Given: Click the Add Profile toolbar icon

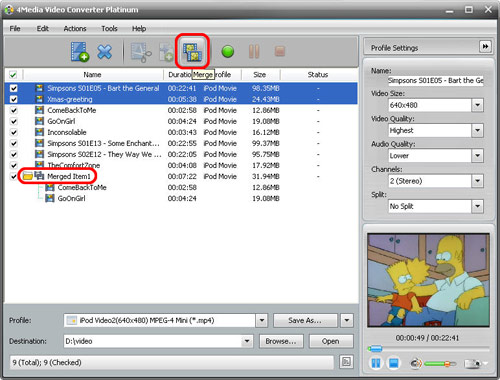Looking at the screenshot, I should coord(166,52).
